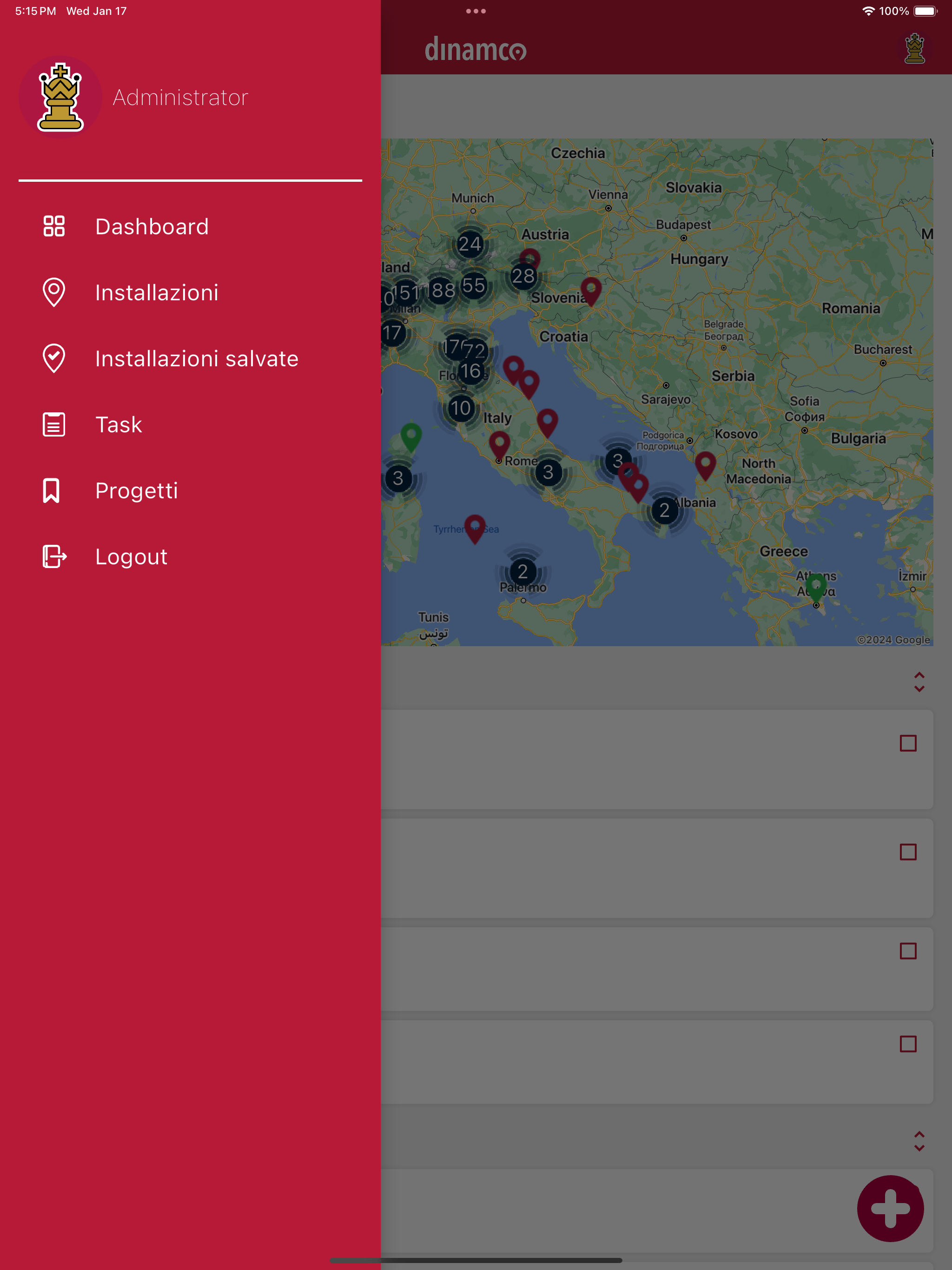
Task: Check the third list card checkbox
Action: 908,951
